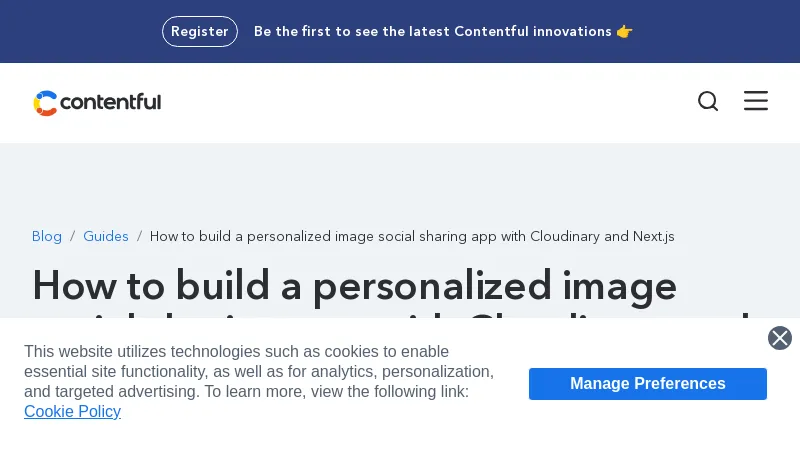Image resolution: width=800 pixels, height=450 pixels.
Task: Click the "How to build a personalized image" heading
Action: pyautogui.click(x=355, y=285)
